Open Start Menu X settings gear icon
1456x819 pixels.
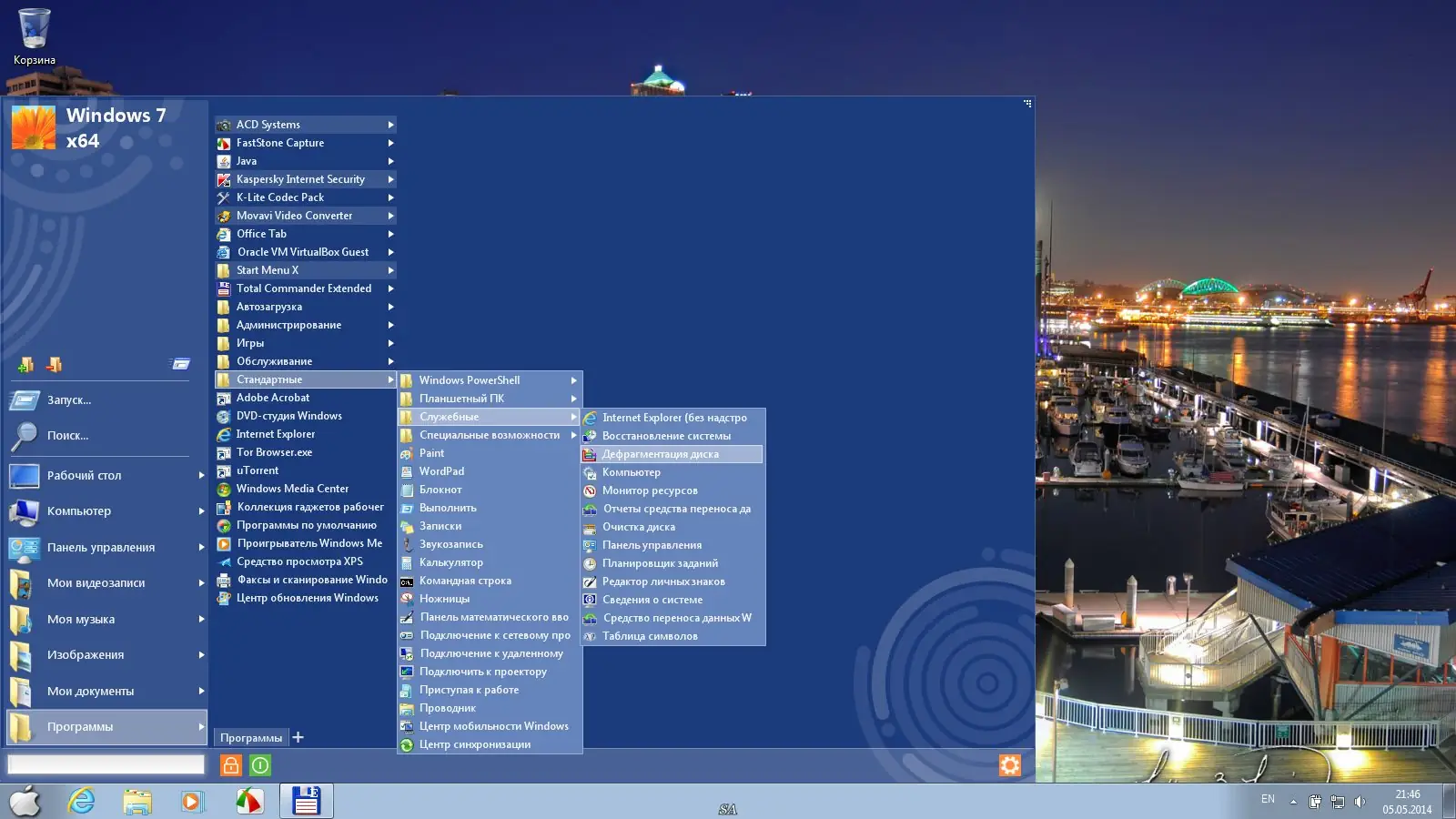point(1010,765)
